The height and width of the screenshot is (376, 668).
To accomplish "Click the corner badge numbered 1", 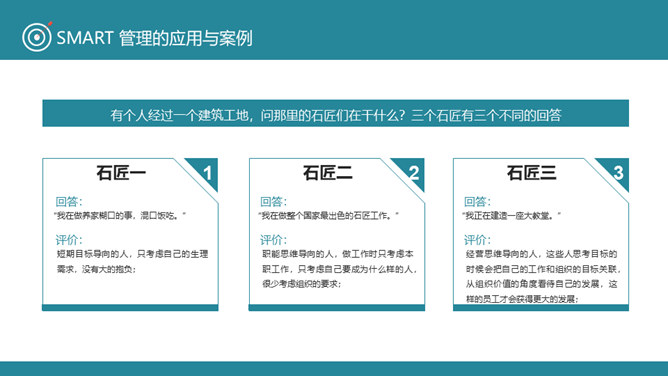I will pos(207,173).
